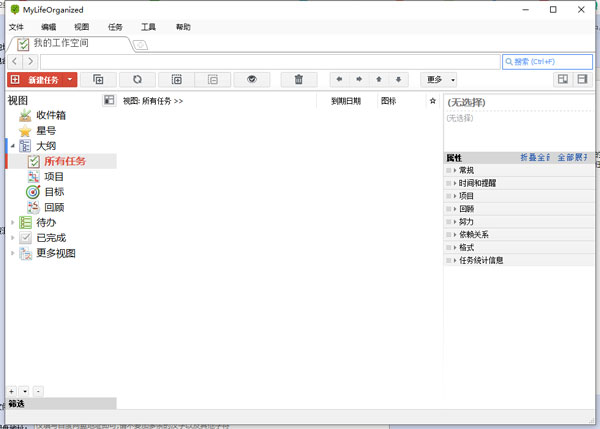Open the small dropdown beside plus button
600x429 pixels.
25,391
